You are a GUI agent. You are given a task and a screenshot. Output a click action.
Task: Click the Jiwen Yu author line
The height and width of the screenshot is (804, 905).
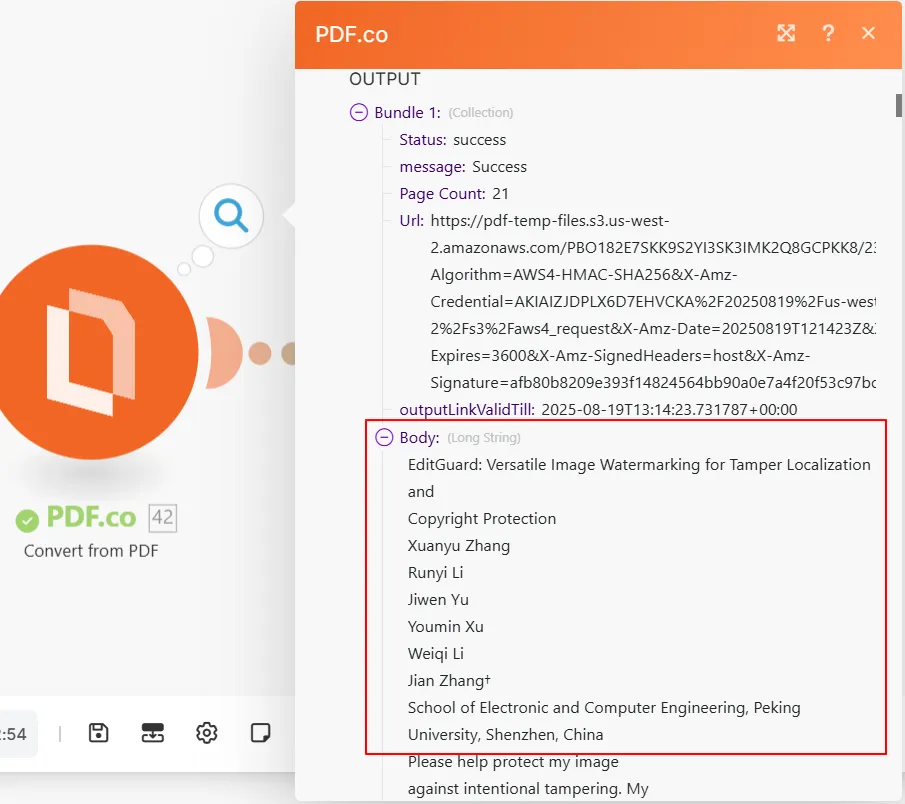pos(438,600)
